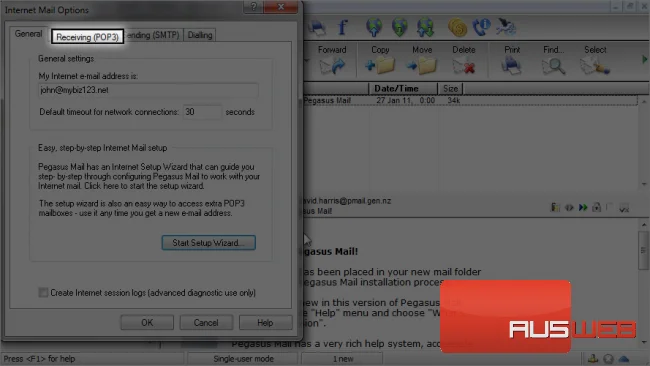Click the message list scroll down arrow
650x366 pixels.
coord(644,184)
